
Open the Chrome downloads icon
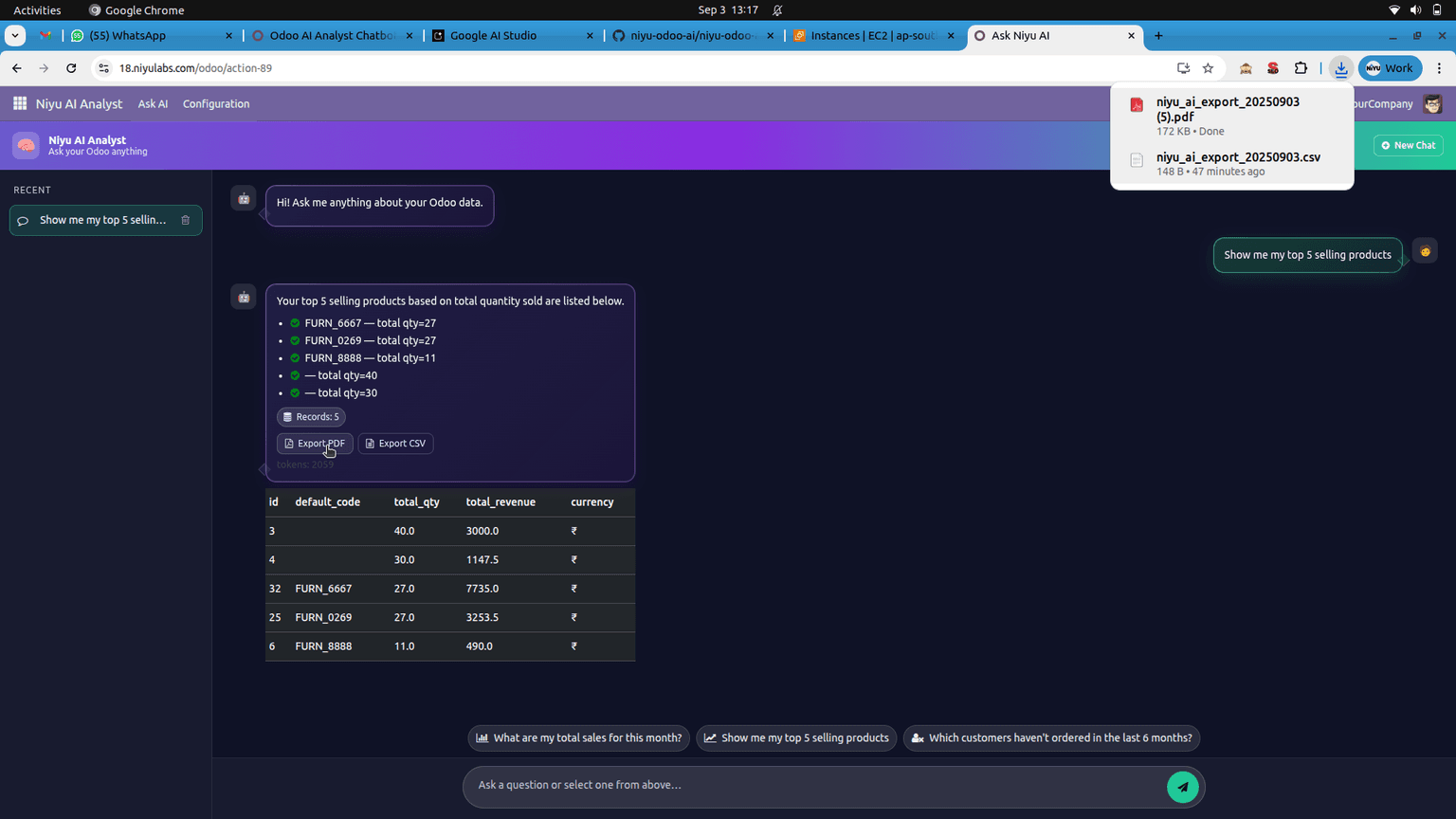[x=1340, y=68]
